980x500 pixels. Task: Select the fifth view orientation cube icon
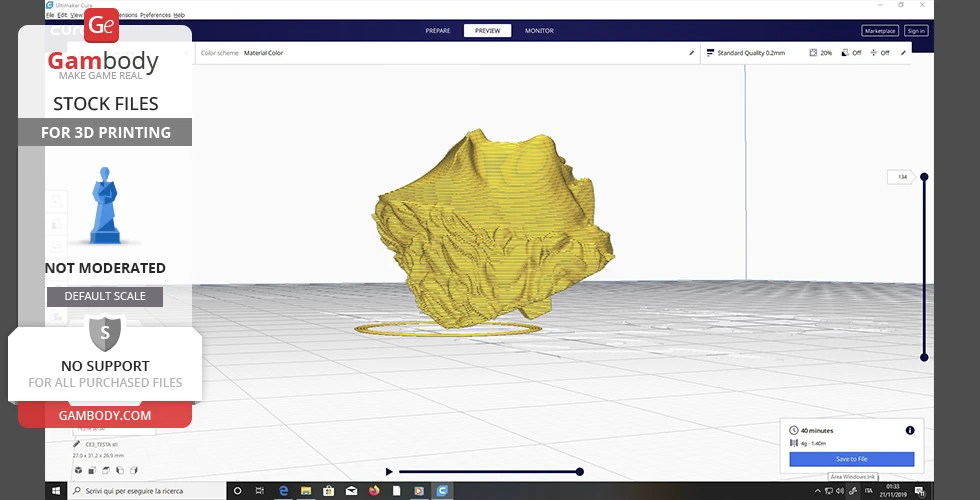(134, 471)
